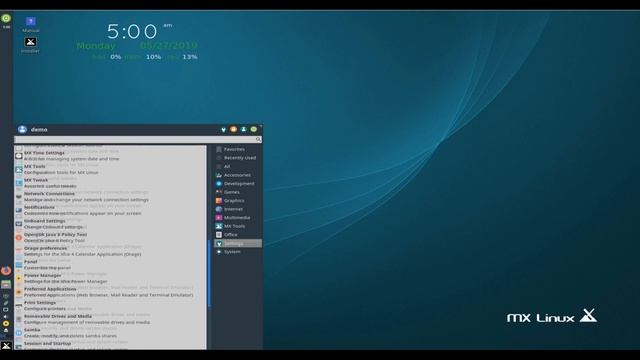Click the green log out icon

[253, 129]
